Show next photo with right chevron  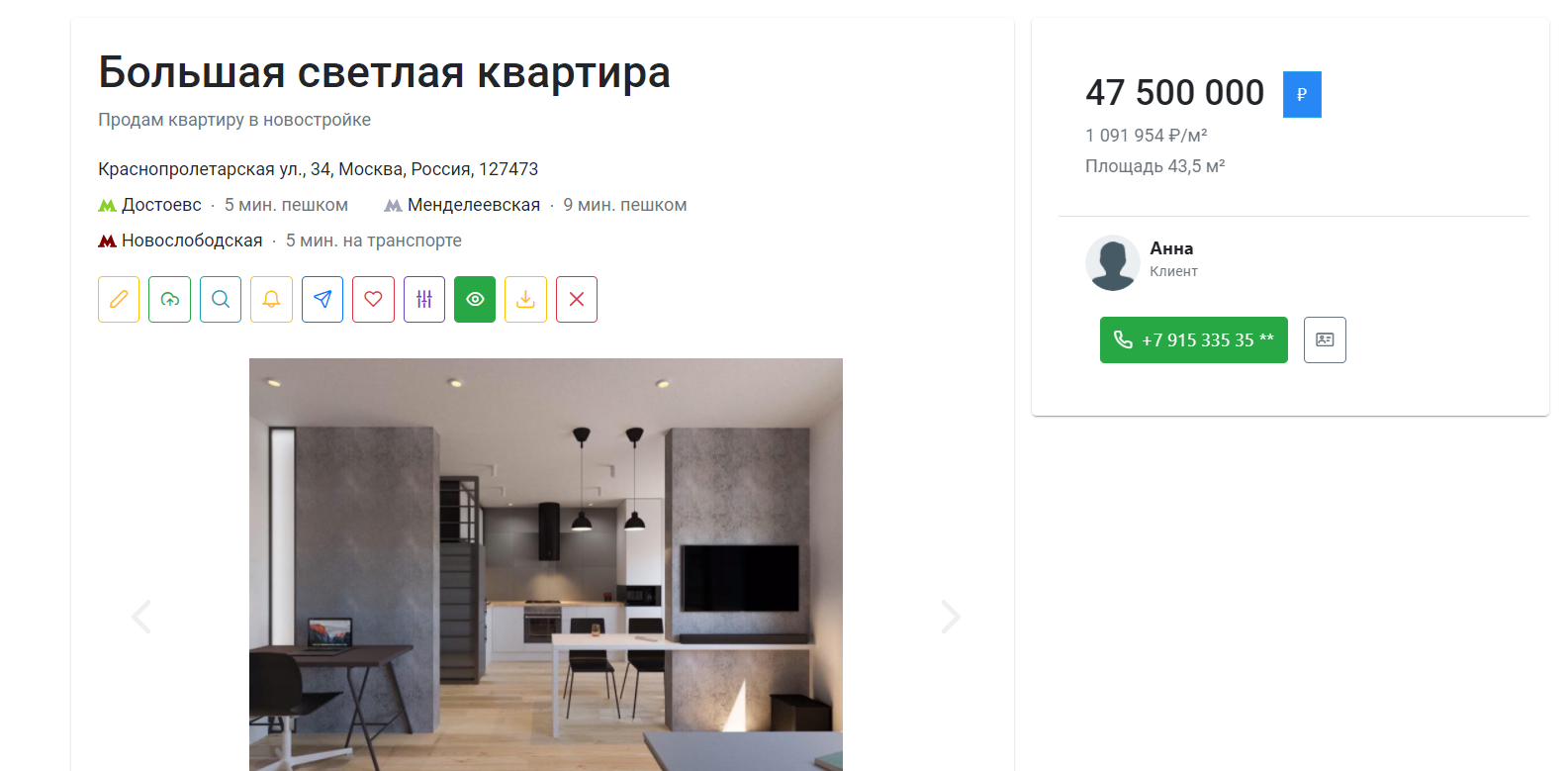[x=950, y=617]
